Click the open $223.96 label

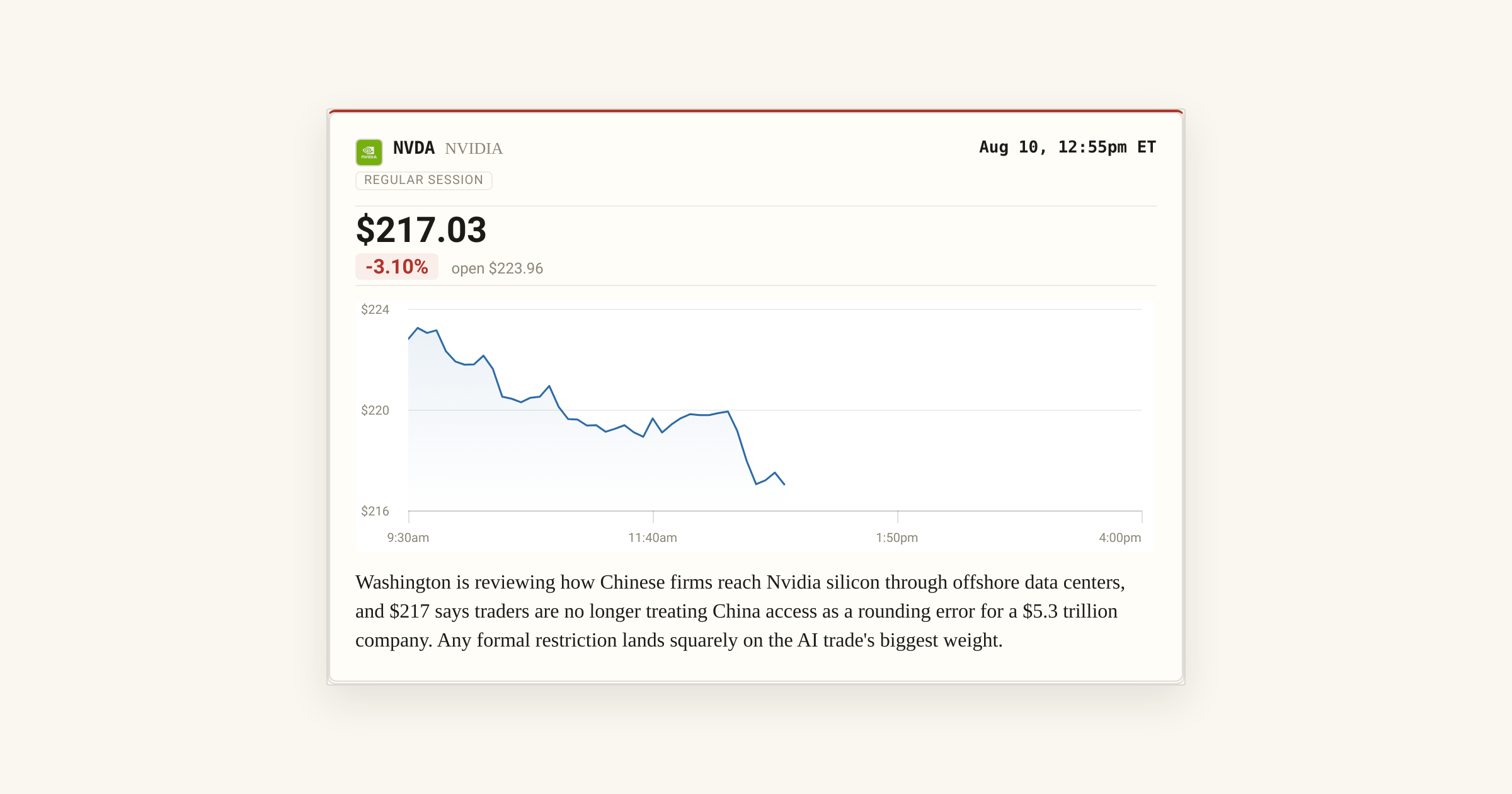(x=497, y=268)
